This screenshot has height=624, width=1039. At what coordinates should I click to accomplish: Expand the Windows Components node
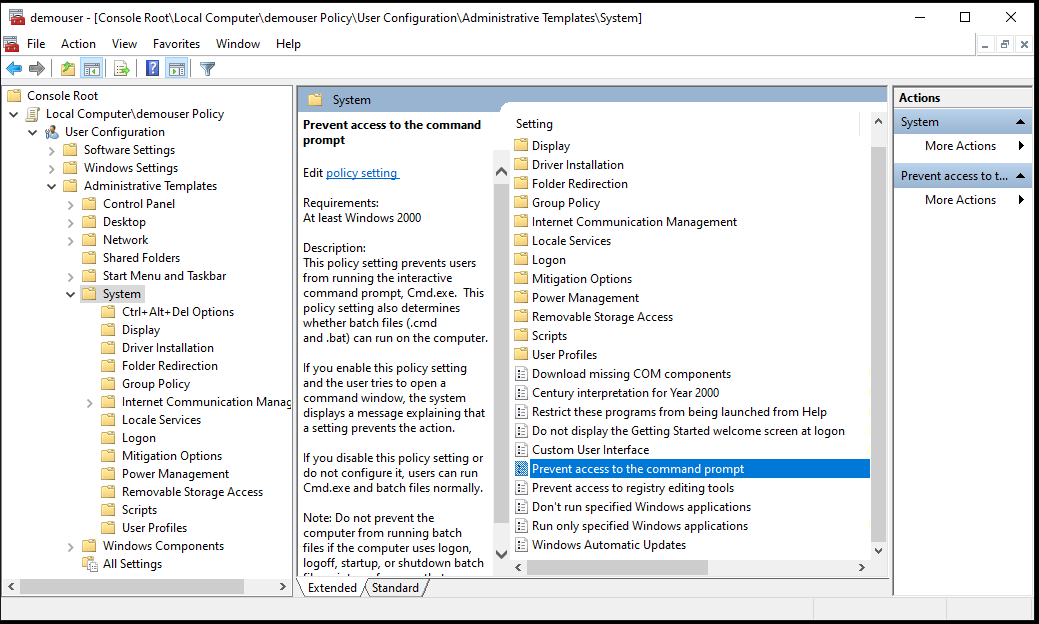pyautogui.click(x=70, y=546)
